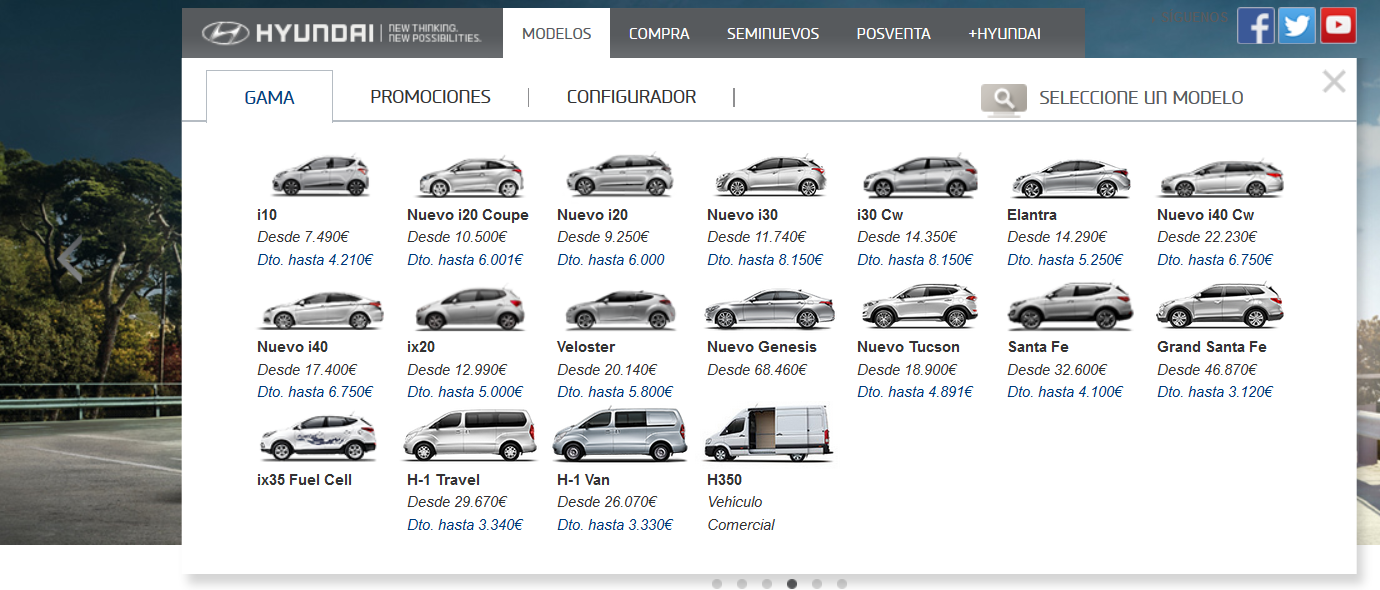Select the active fourth carousel dot

(792, 584)
